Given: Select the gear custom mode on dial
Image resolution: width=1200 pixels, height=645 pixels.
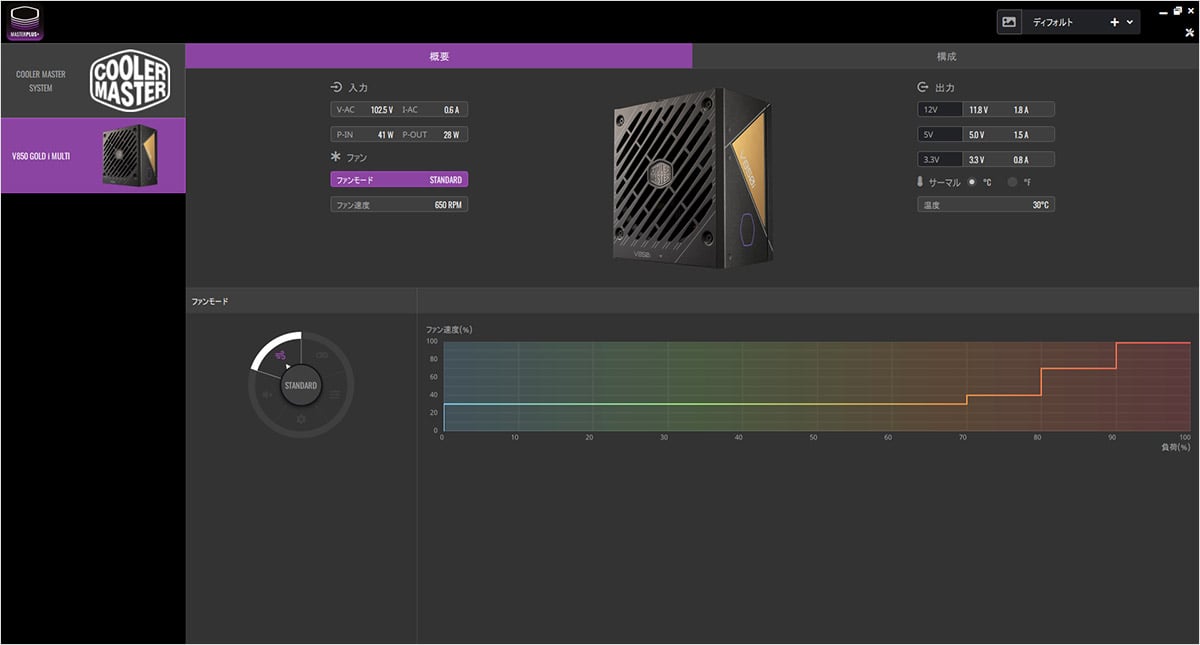Looking at the screenshot, I should click(300, 419).
